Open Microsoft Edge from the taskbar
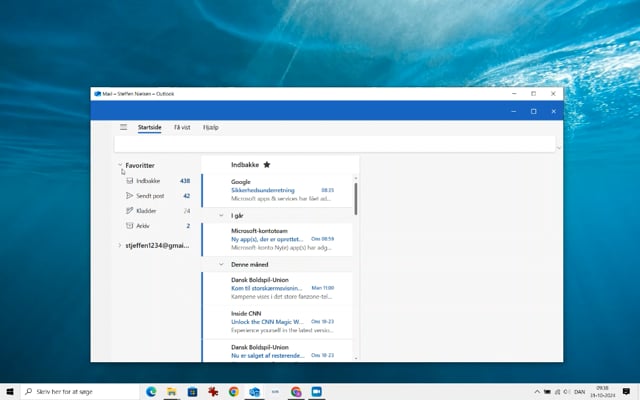The width and height of the screenshot is (640, 400). tap(152, 392)
